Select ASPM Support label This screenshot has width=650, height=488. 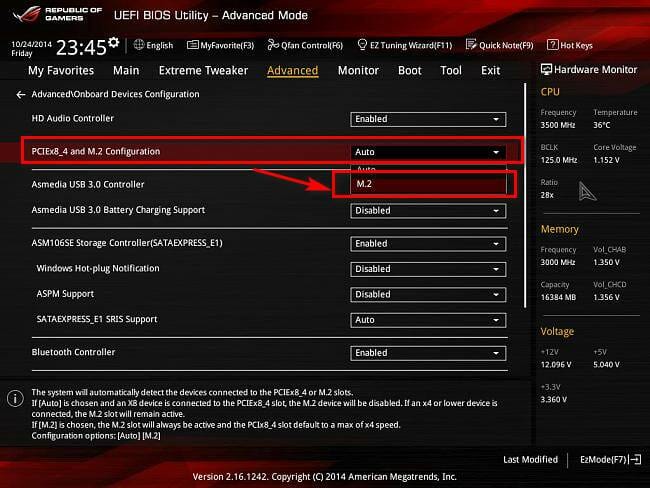(65, 294)
